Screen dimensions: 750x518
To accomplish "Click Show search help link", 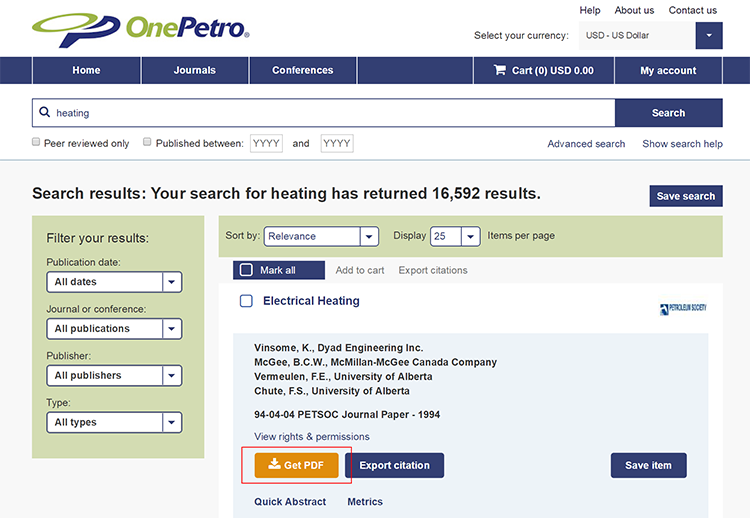I will 683,143.
